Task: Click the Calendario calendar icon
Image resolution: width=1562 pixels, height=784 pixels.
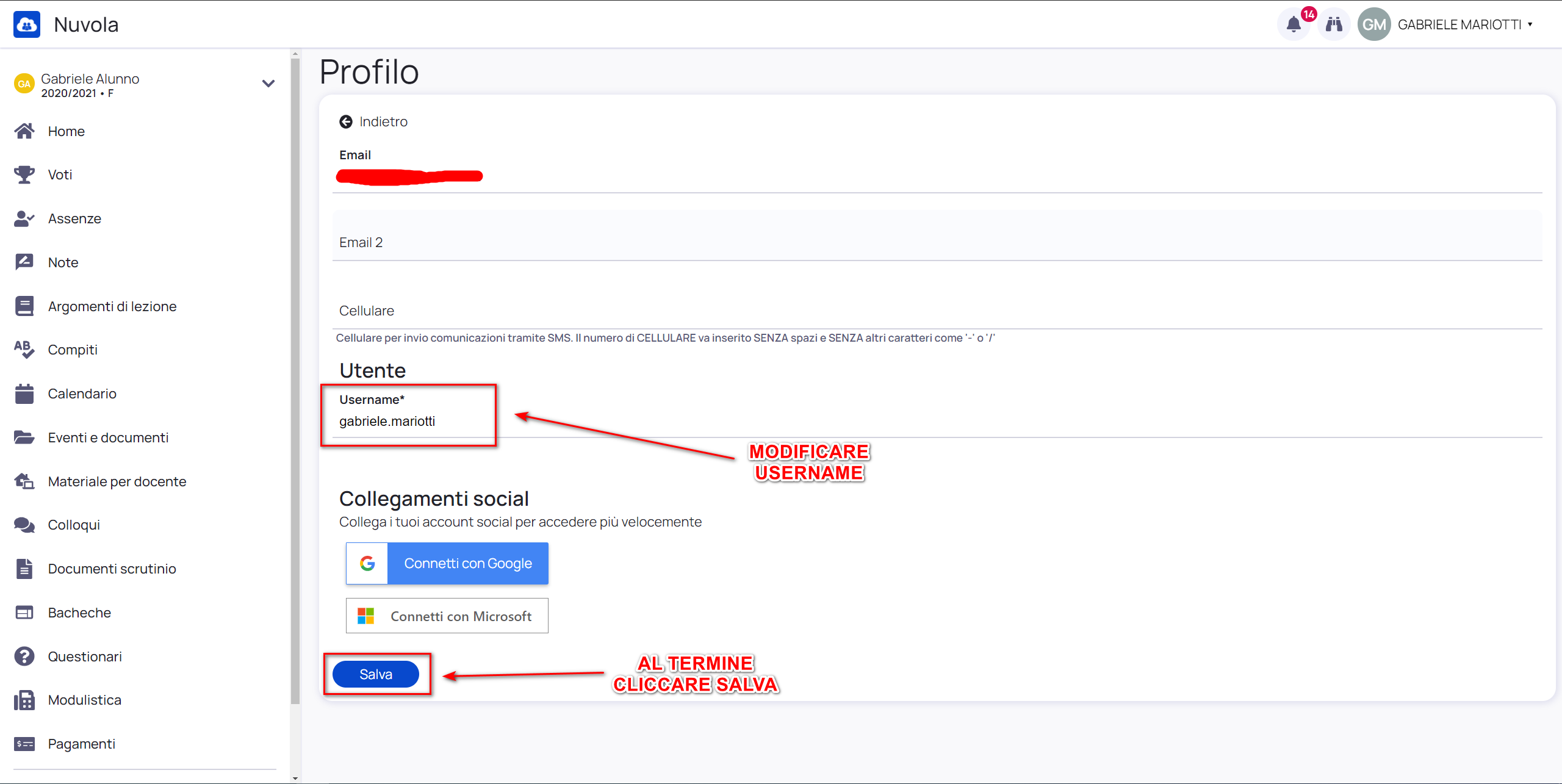Action: [24, 394]
